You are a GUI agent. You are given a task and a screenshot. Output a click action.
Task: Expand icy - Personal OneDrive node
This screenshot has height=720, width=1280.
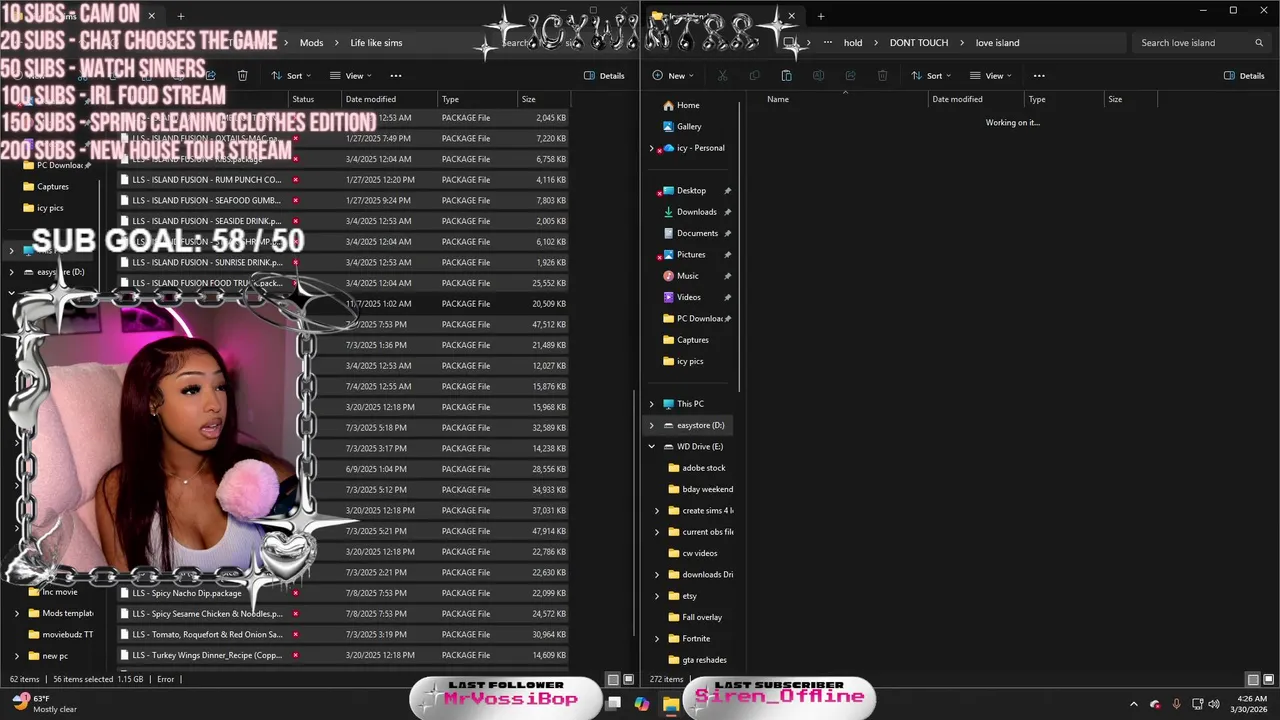(x=652, y=148)
